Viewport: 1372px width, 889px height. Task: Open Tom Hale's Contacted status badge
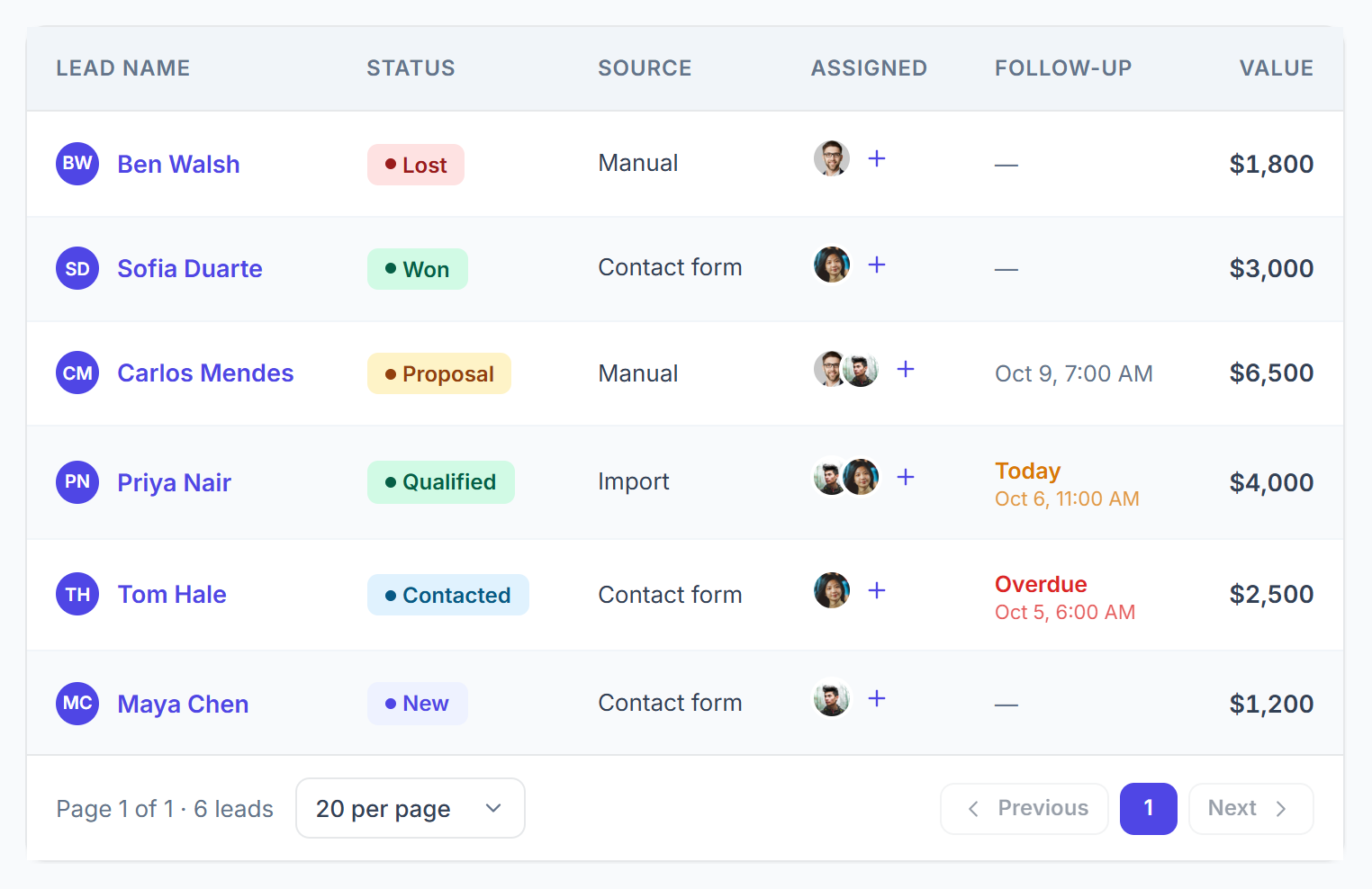(x=448, y=595)
